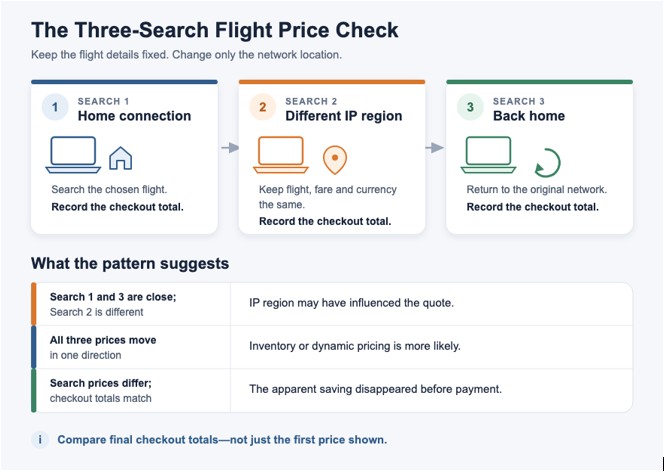
Task: Click the info icon beside Compare final checkout totals
Action: (x=40, y=439)
